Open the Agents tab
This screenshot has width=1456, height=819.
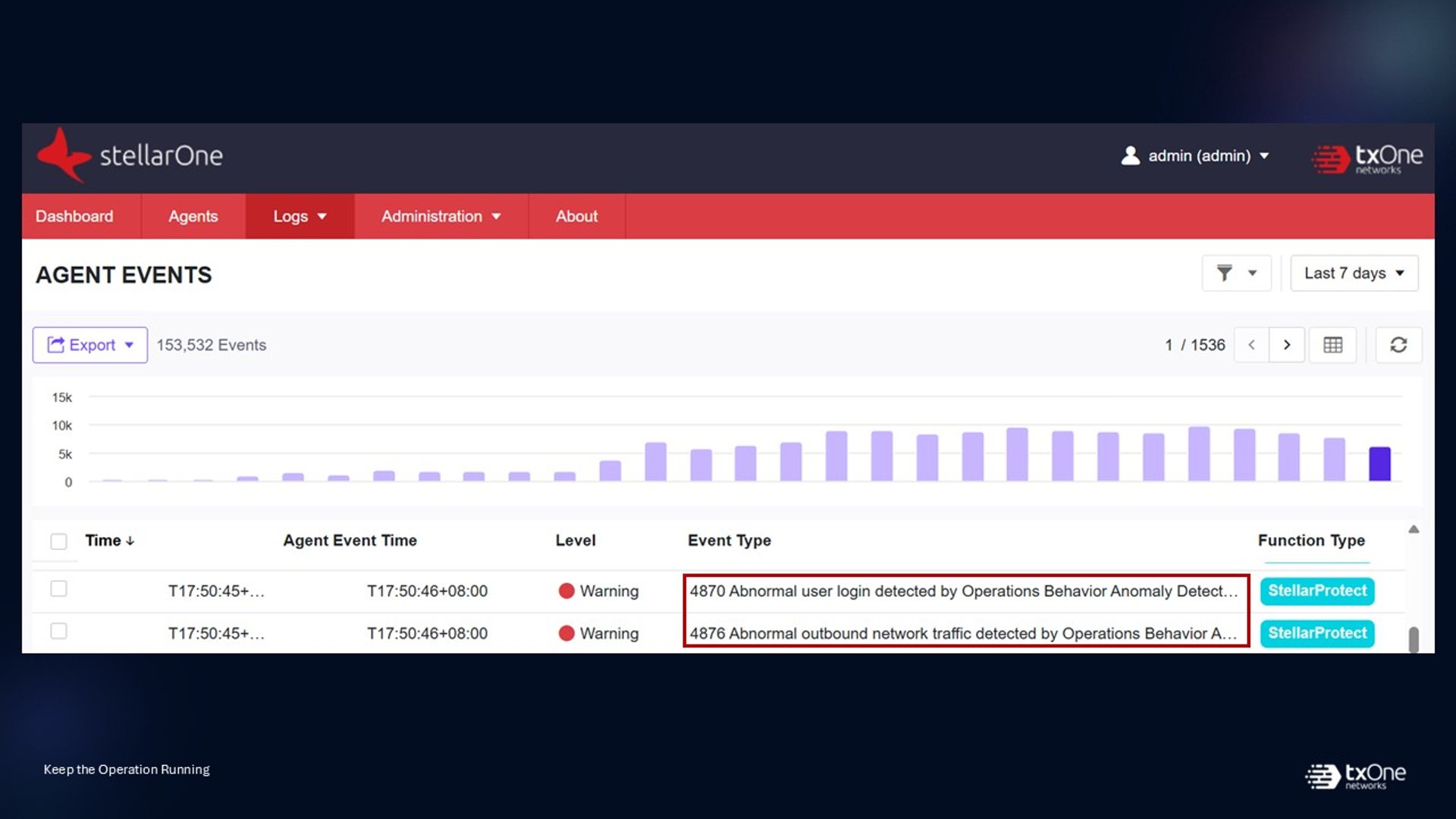(x=193, y=216)
